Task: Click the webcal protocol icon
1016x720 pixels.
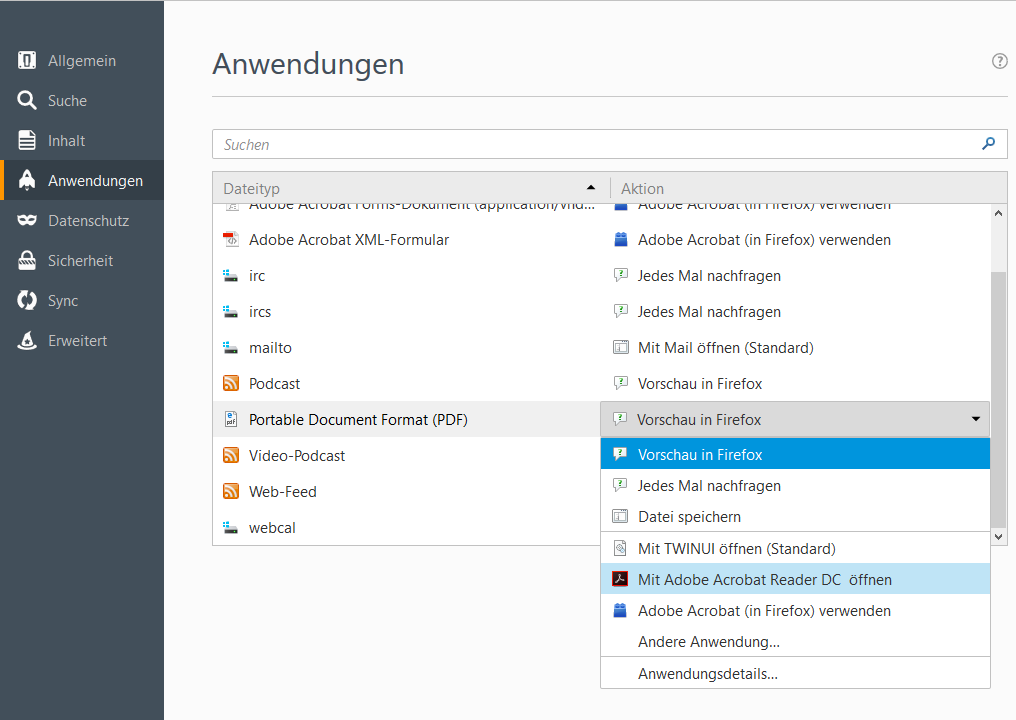Action: [x=231, y=528]
